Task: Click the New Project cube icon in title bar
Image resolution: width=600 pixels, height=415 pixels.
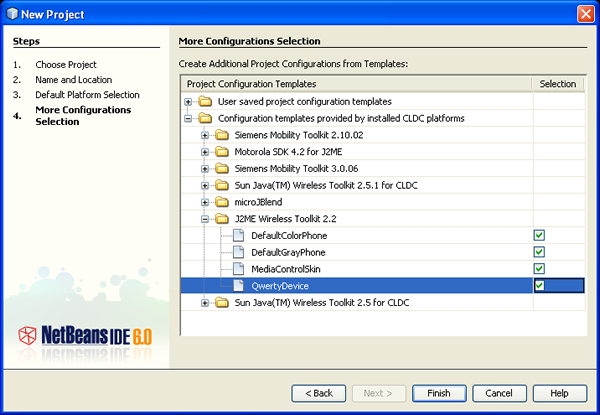Action: (x=12, y=14)
